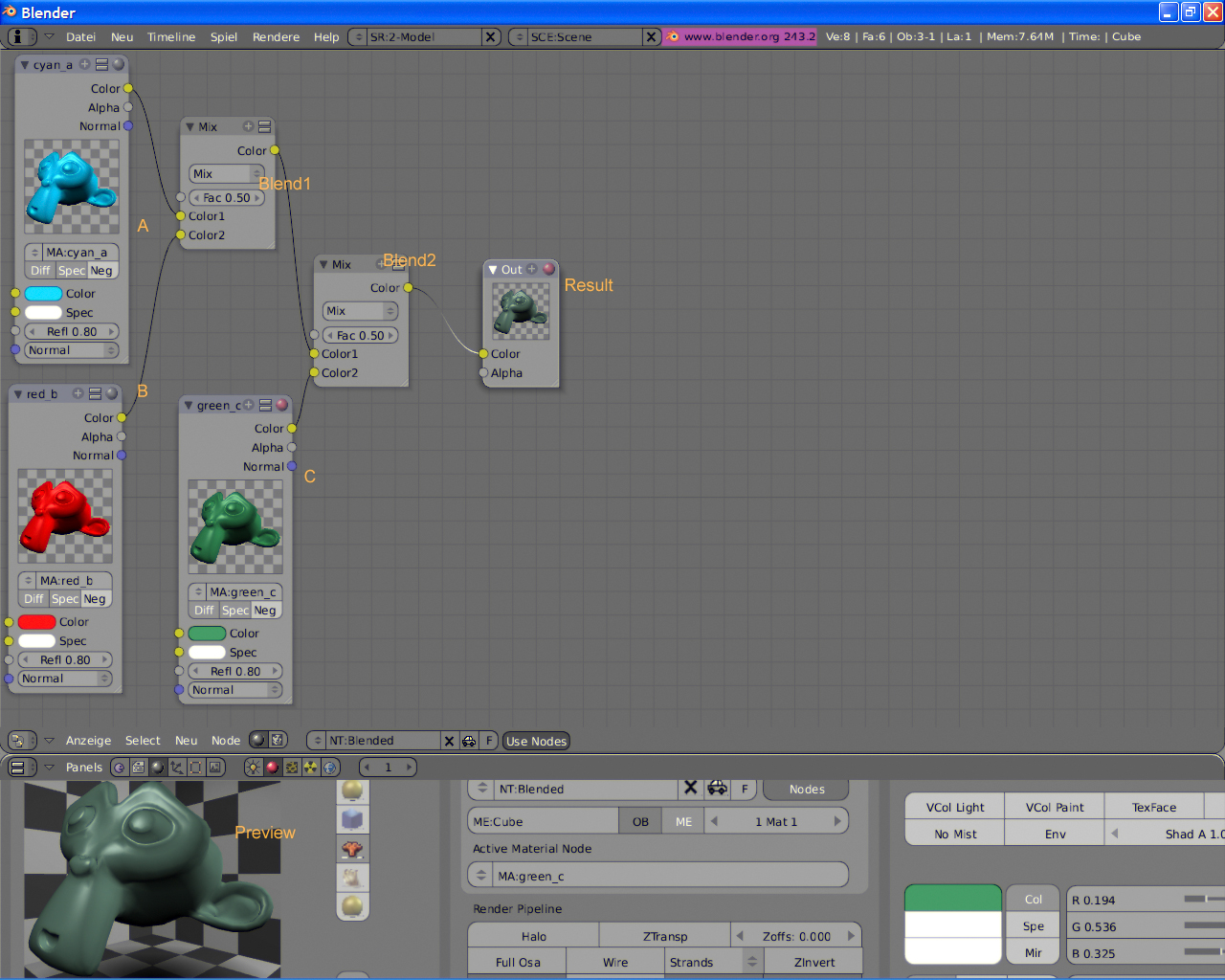
Task: Toggle Neg on the red_b node
Action: pos(95,599)
